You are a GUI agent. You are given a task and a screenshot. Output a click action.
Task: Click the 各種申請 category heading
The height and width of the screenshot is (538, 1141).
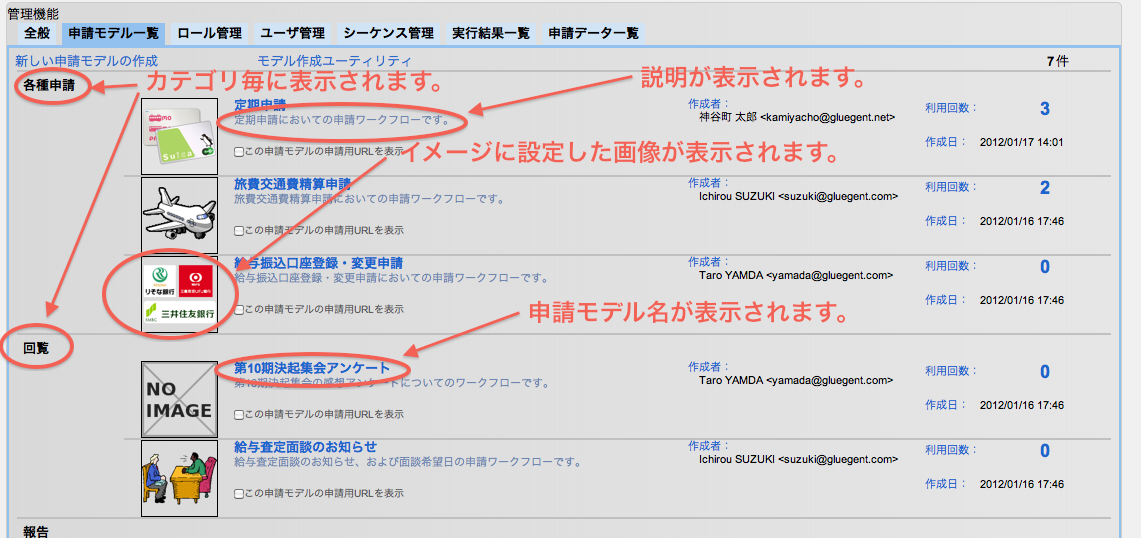(x=48, y=85)
